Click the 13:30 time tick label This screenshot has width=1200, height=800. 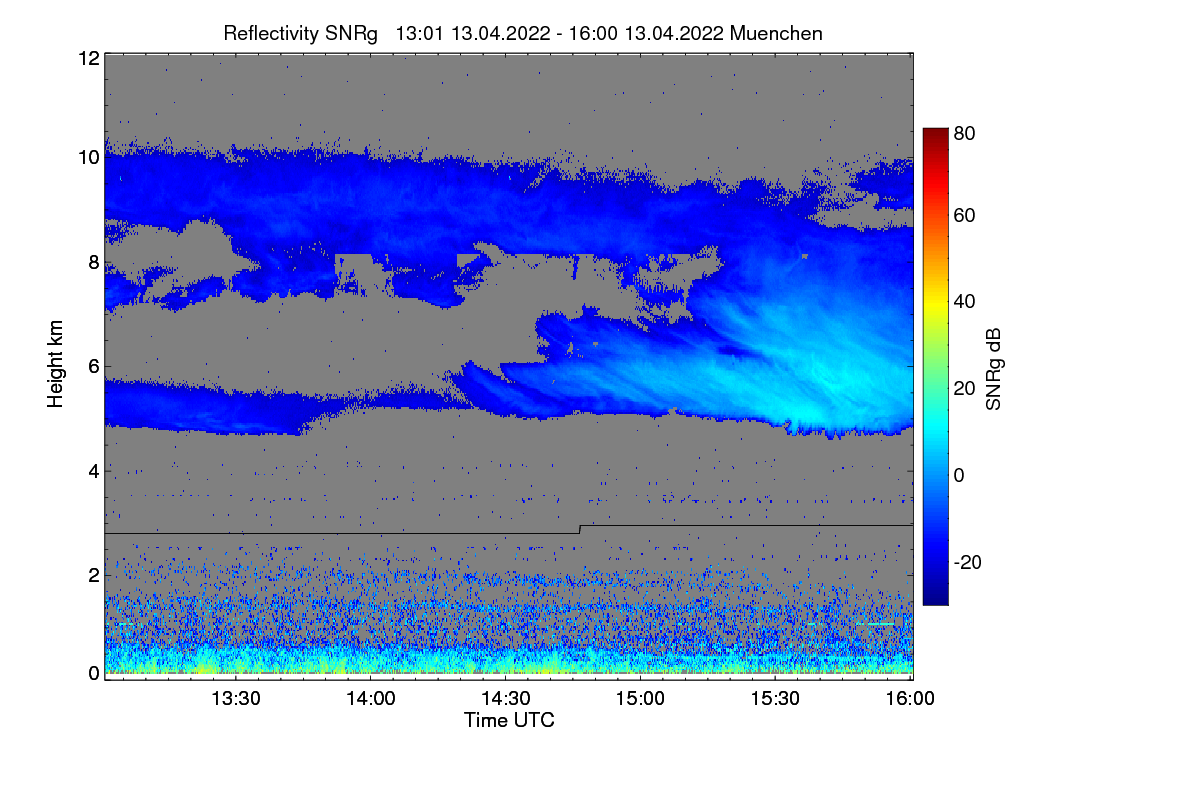235,699
